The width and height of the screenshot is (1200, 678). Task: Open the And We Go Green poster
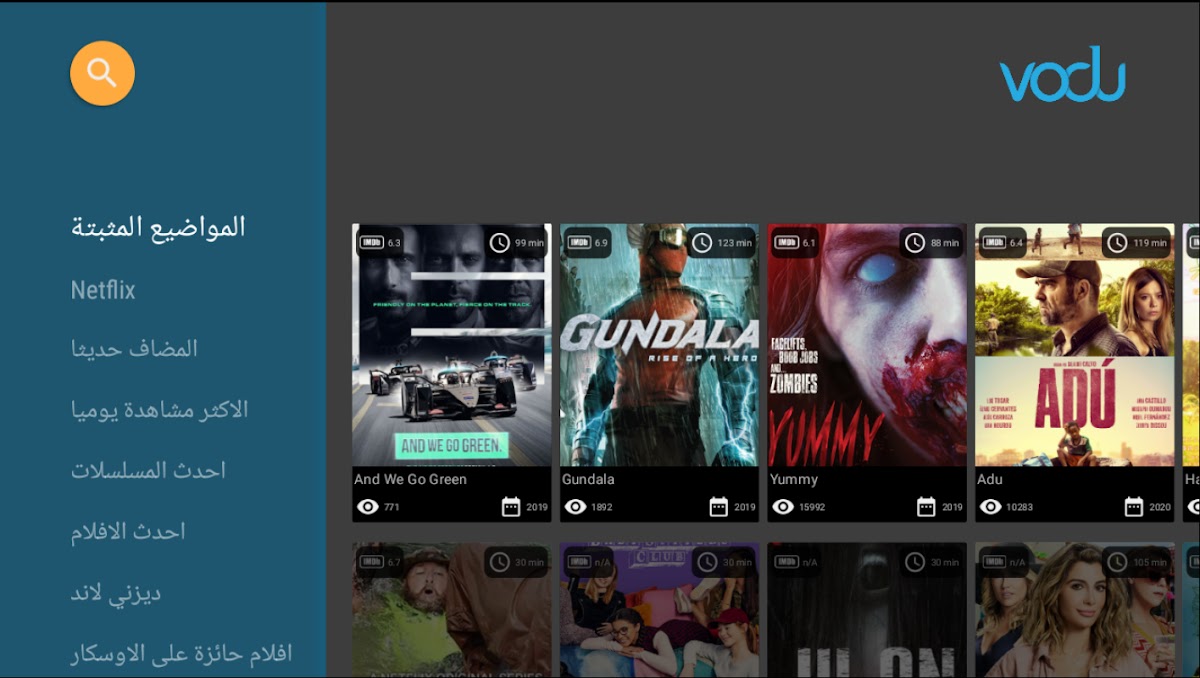(x=452, y=345)
